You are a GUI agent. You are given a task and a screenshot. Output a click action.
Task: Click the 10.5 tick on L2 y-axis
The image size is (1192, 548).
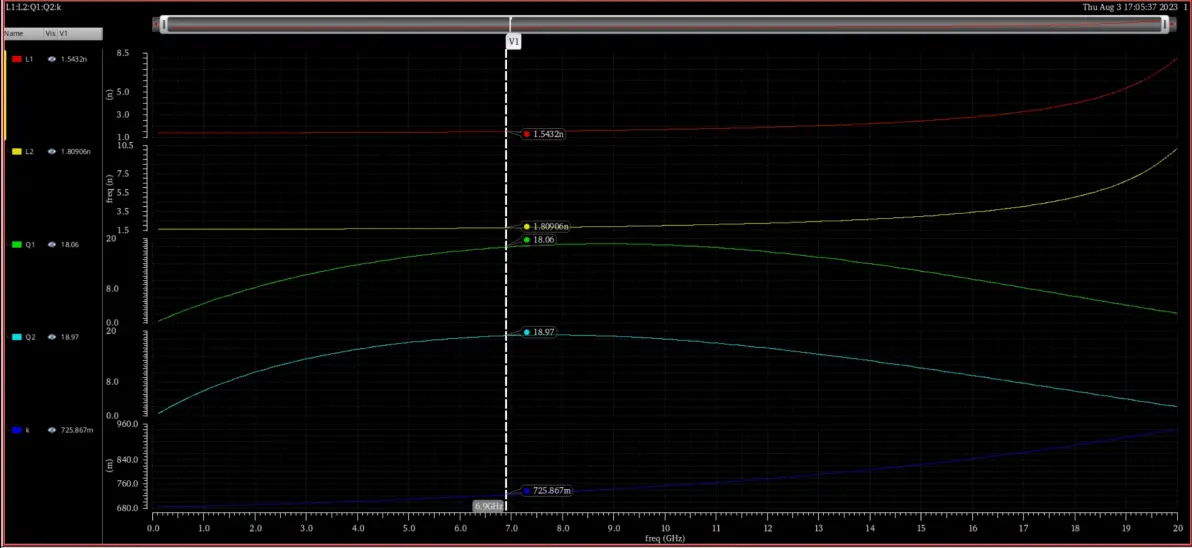(126, 145)
